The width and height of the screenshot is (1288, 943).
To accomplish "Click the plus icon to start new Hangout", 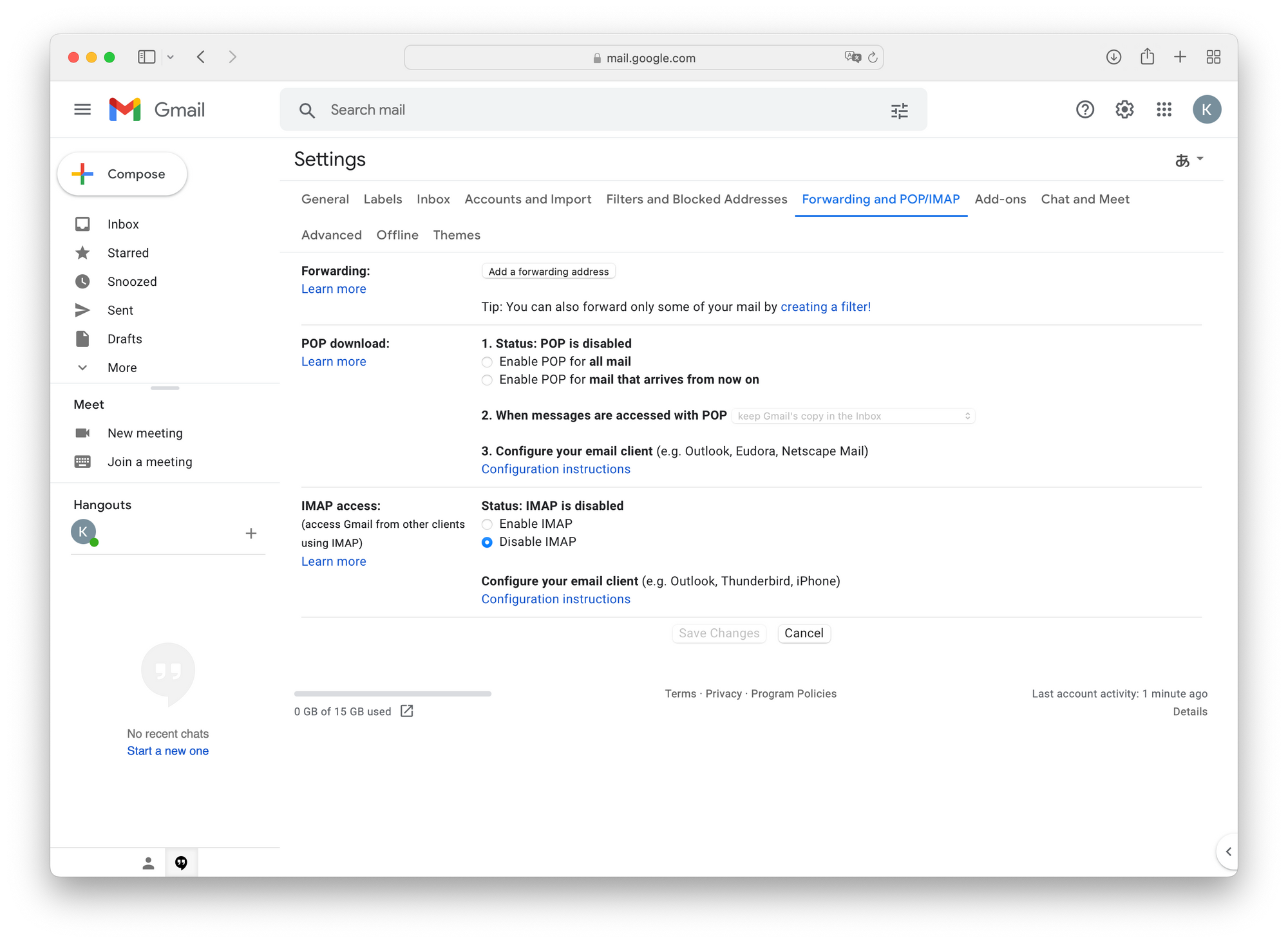I will tap(251, 533).
